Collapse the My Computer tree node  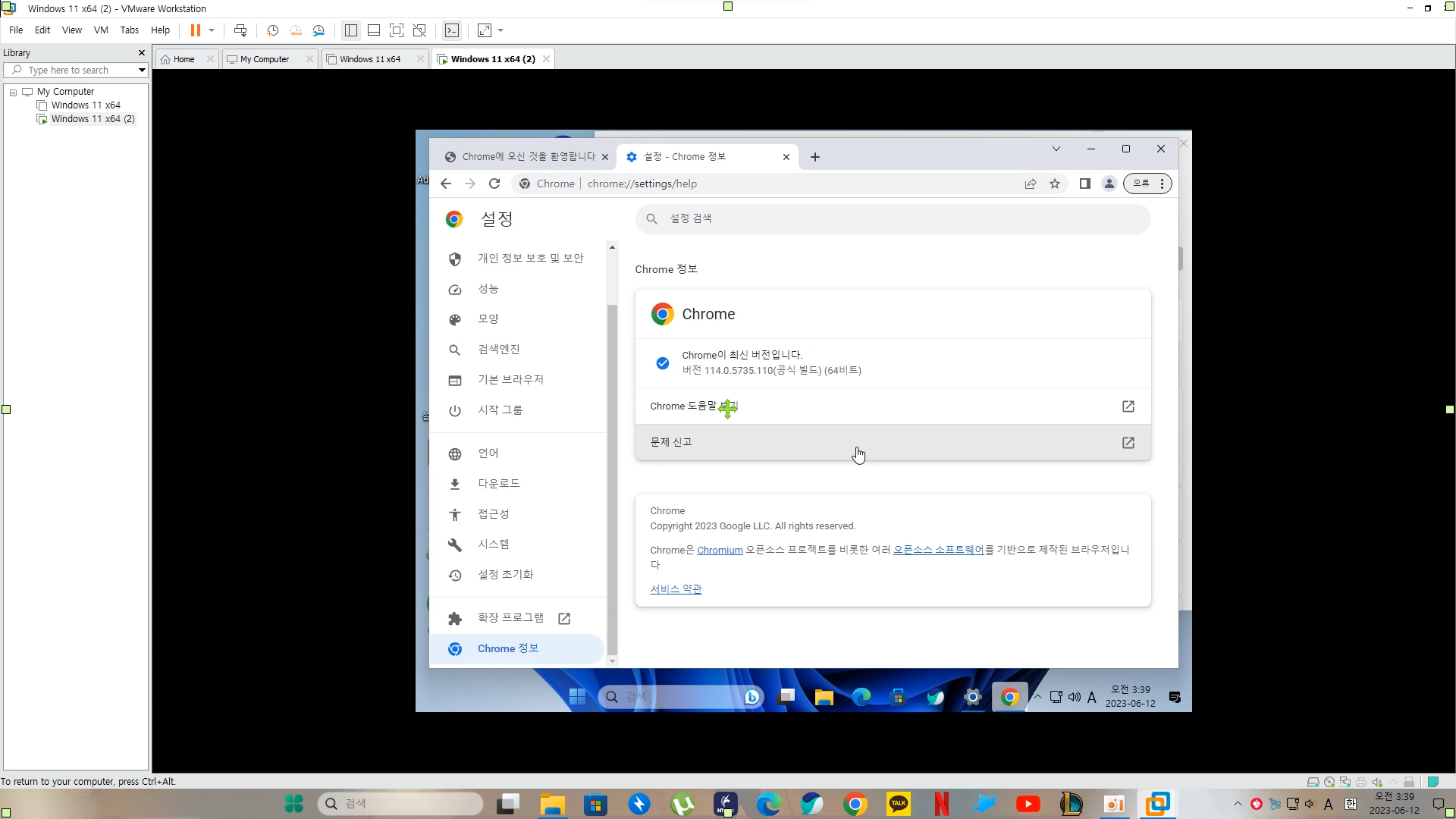click(13, 92)
